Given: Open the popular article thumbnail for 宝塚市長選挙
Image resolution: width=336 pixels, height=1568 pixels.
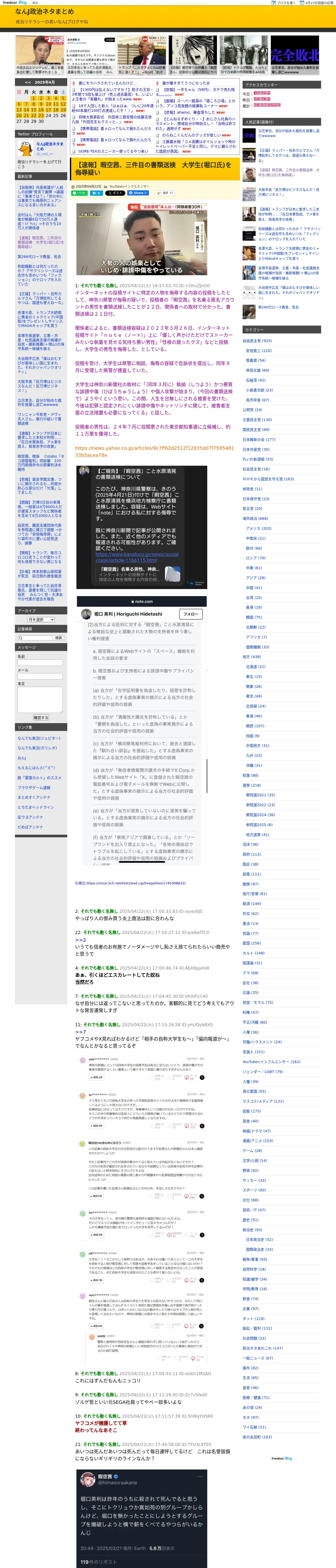Looking at the screenshot, I should 249,273.
